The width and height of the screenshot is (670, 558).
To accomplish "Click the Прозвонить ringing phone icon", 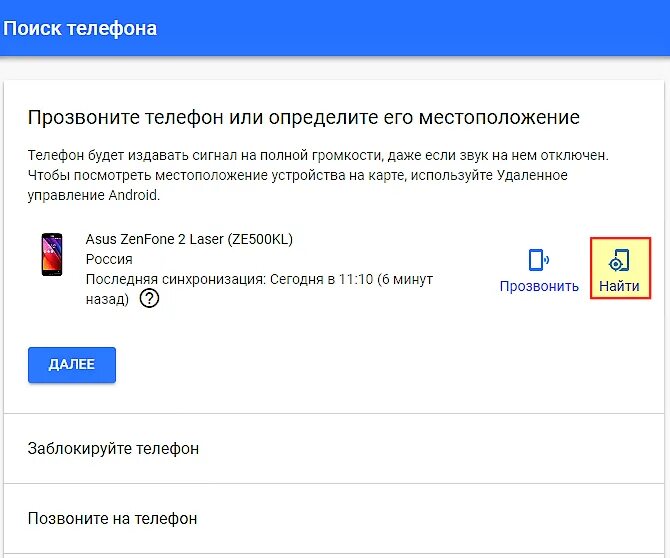I will pos(539,260).
